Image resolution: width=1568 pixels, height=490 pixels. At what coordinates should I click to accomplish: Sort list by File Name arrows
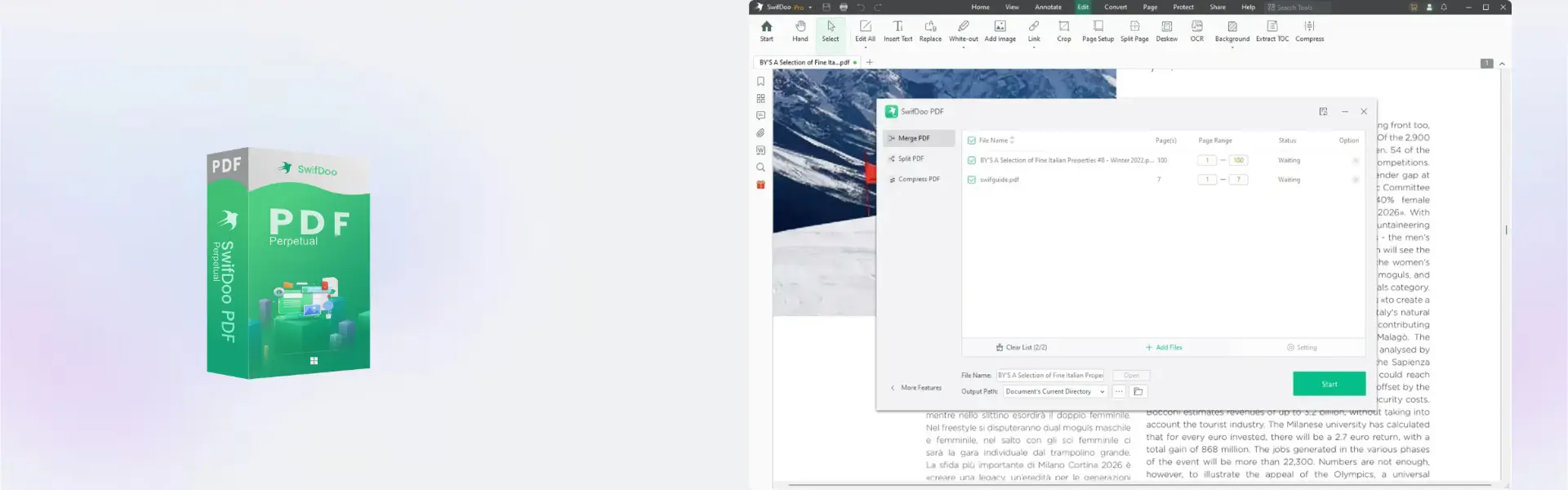(x=1012, y=140)
